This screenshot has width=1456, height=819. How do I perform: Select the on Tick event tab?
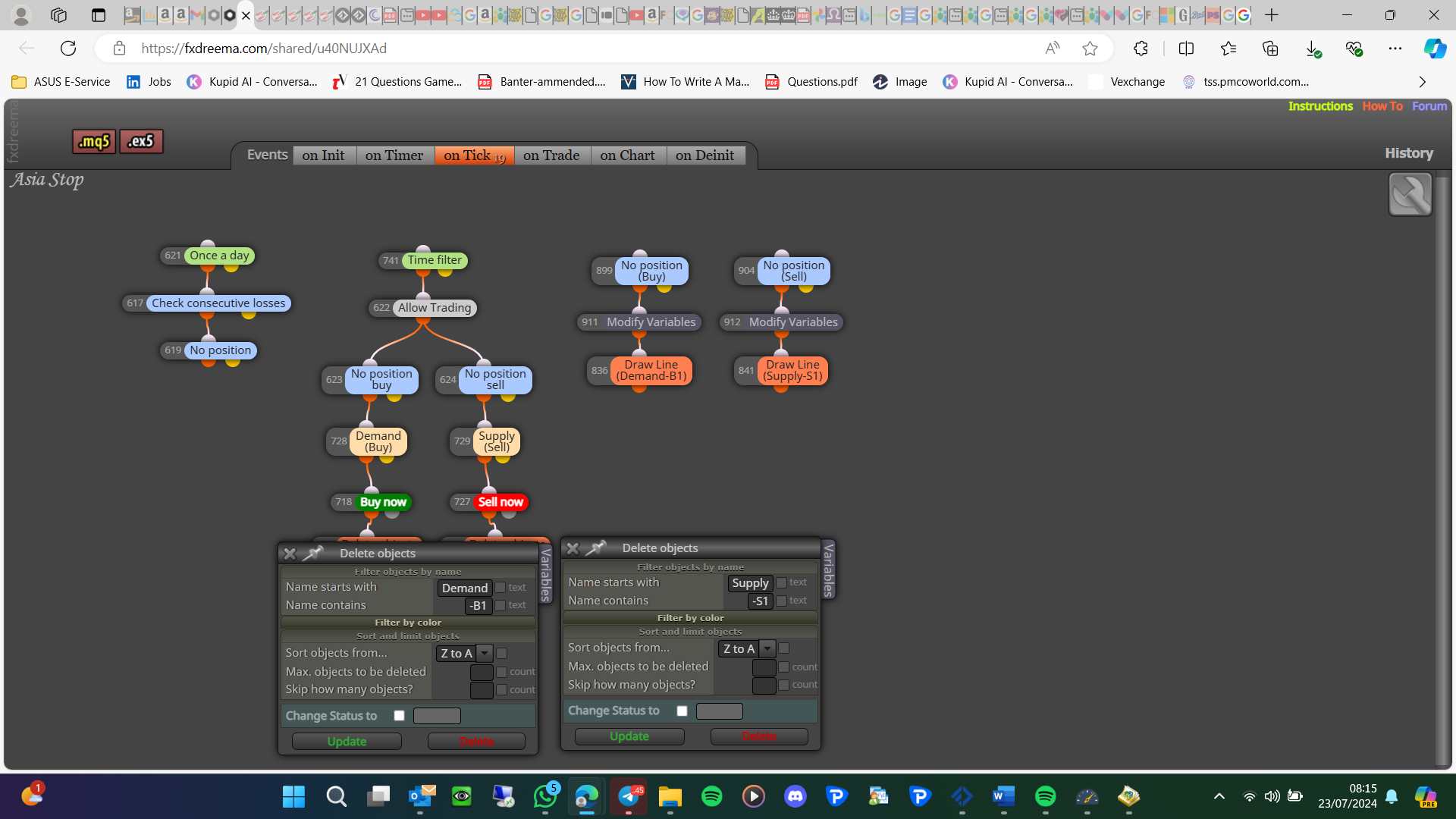click(475, 155)
